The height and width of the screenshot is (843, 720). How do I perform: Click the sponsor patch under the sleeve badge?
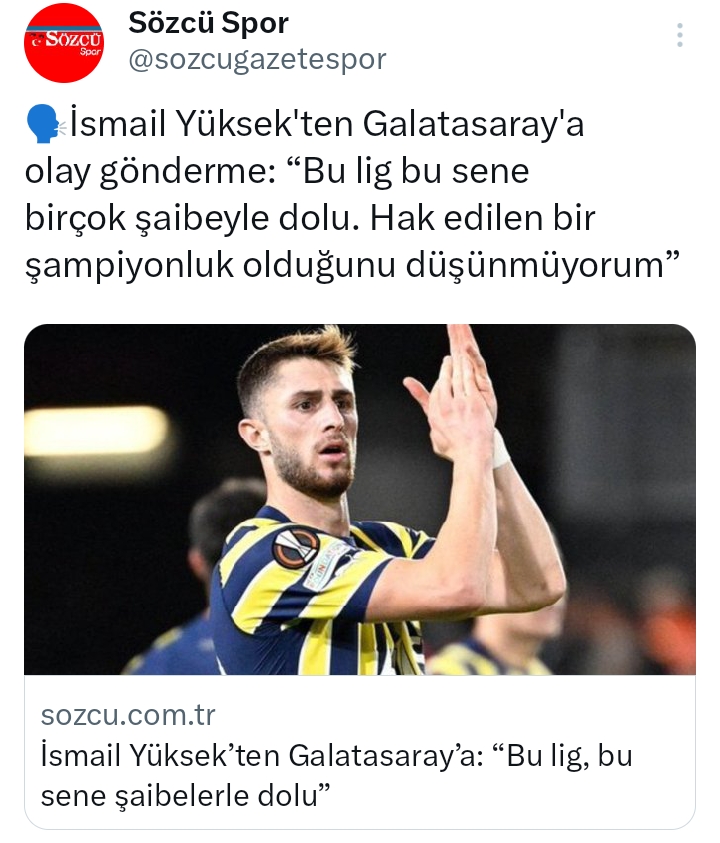pyautogui.click(x=329, y=567)
